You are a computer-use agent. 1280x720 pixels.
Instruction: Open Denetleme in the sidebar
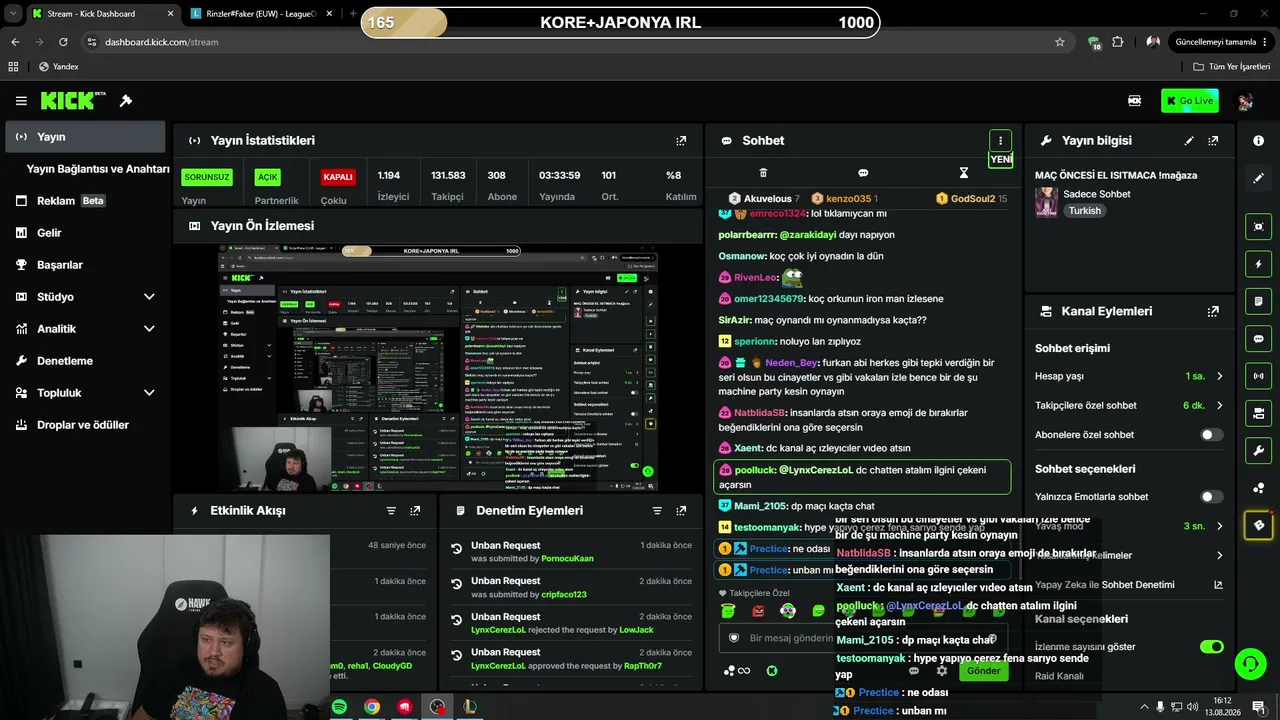[x=85, y=361]
